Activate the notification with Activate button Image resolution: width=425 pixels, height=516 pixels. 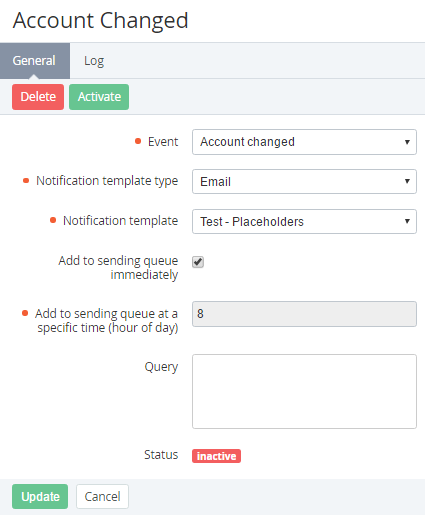(x=99, y=97)
